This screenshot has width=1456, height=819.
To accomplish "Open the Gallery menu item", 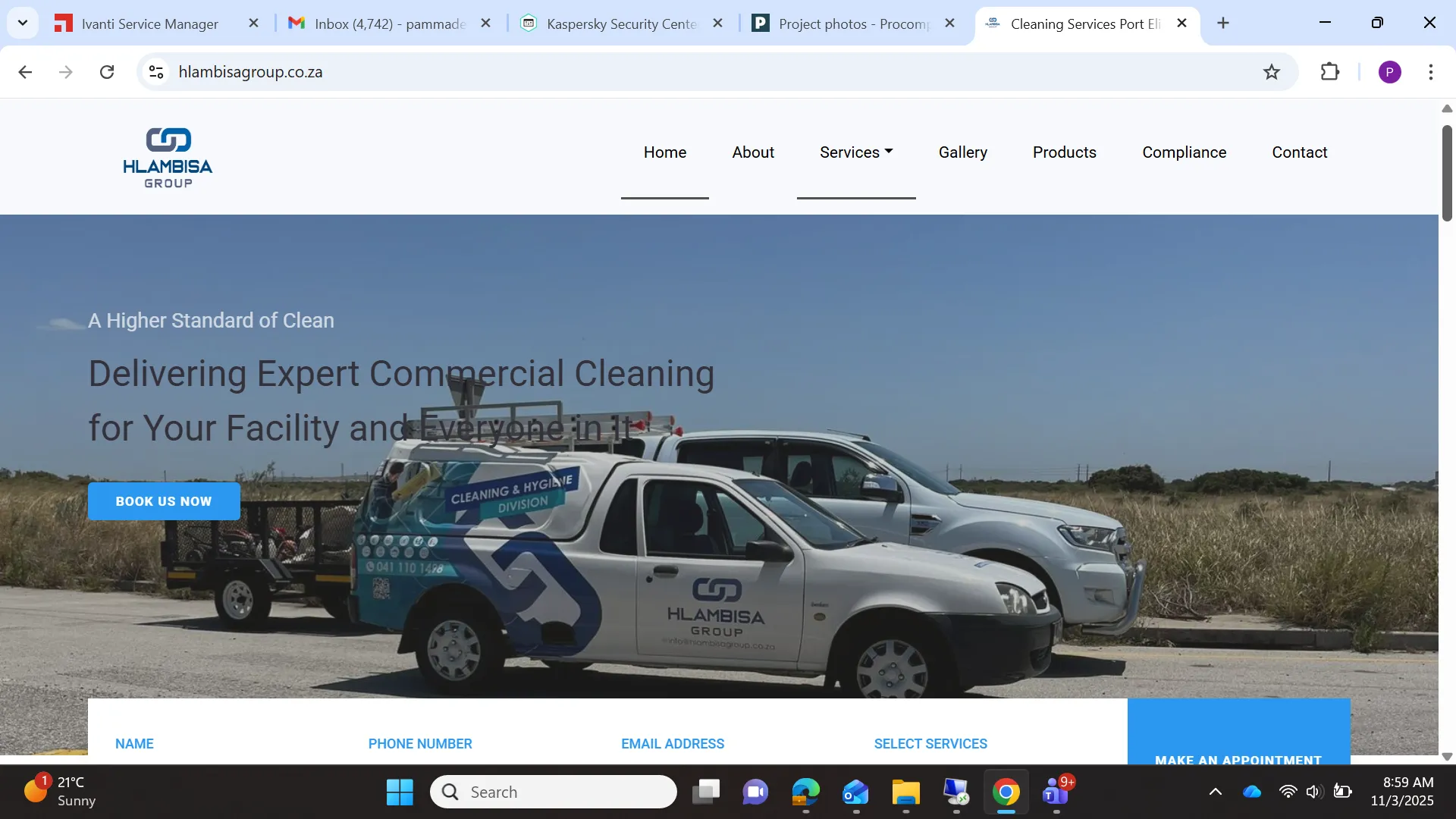I will 962,152.
